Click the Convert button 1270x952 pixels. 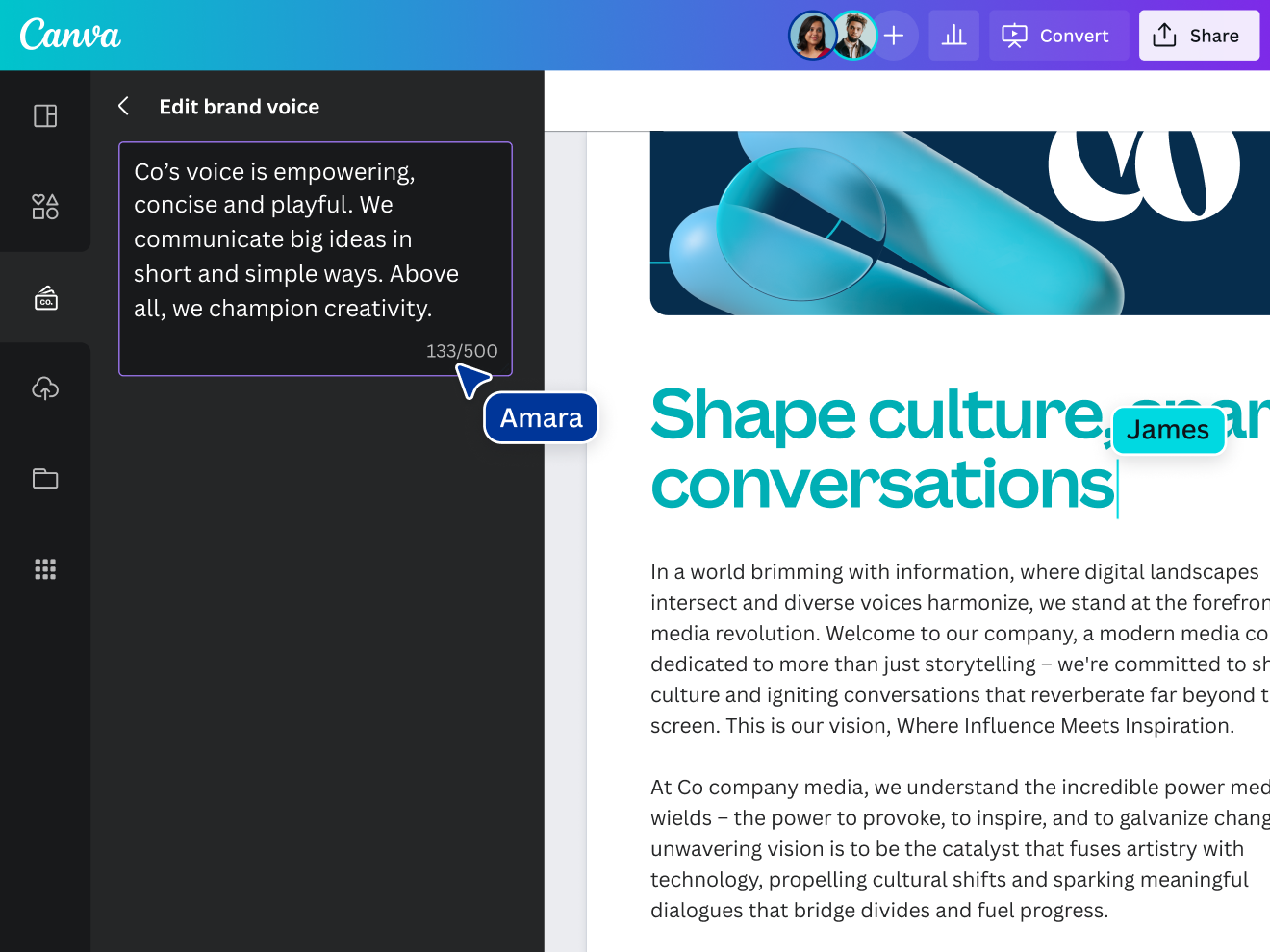pyautogui.click(x=1058, y=36)
